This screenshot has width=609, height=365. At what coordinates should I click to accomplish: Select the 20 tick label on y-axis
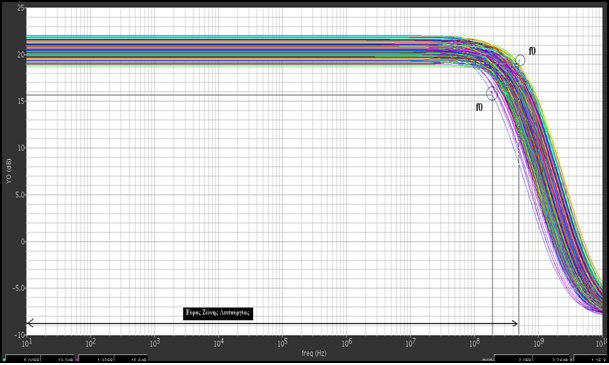click(x=21, y=55)
